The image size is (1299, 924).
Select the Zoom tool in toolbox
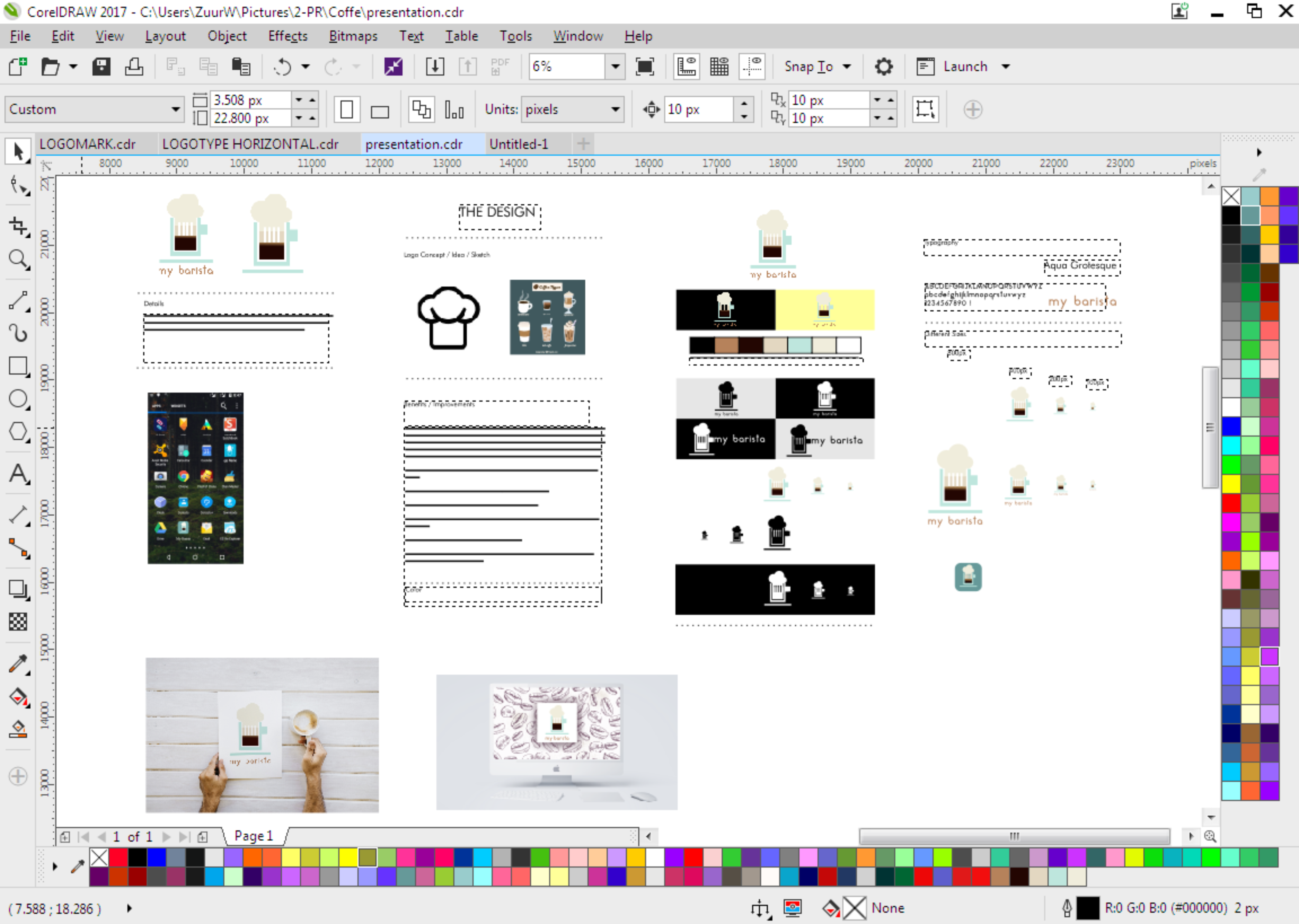pyautogui.click(x=18, y=260)
